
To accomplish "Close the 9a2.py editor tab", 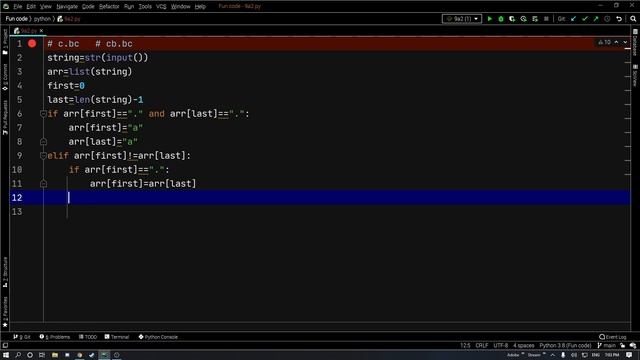I will [x=41, y=31].
